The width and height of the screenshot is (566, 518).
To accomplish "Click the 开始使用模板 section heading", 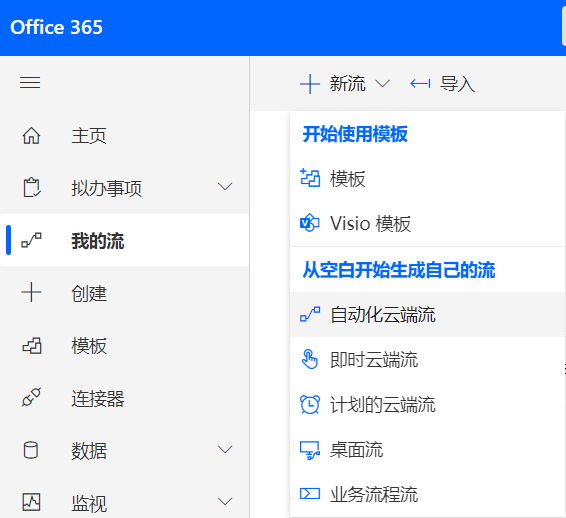I will 355,134.
